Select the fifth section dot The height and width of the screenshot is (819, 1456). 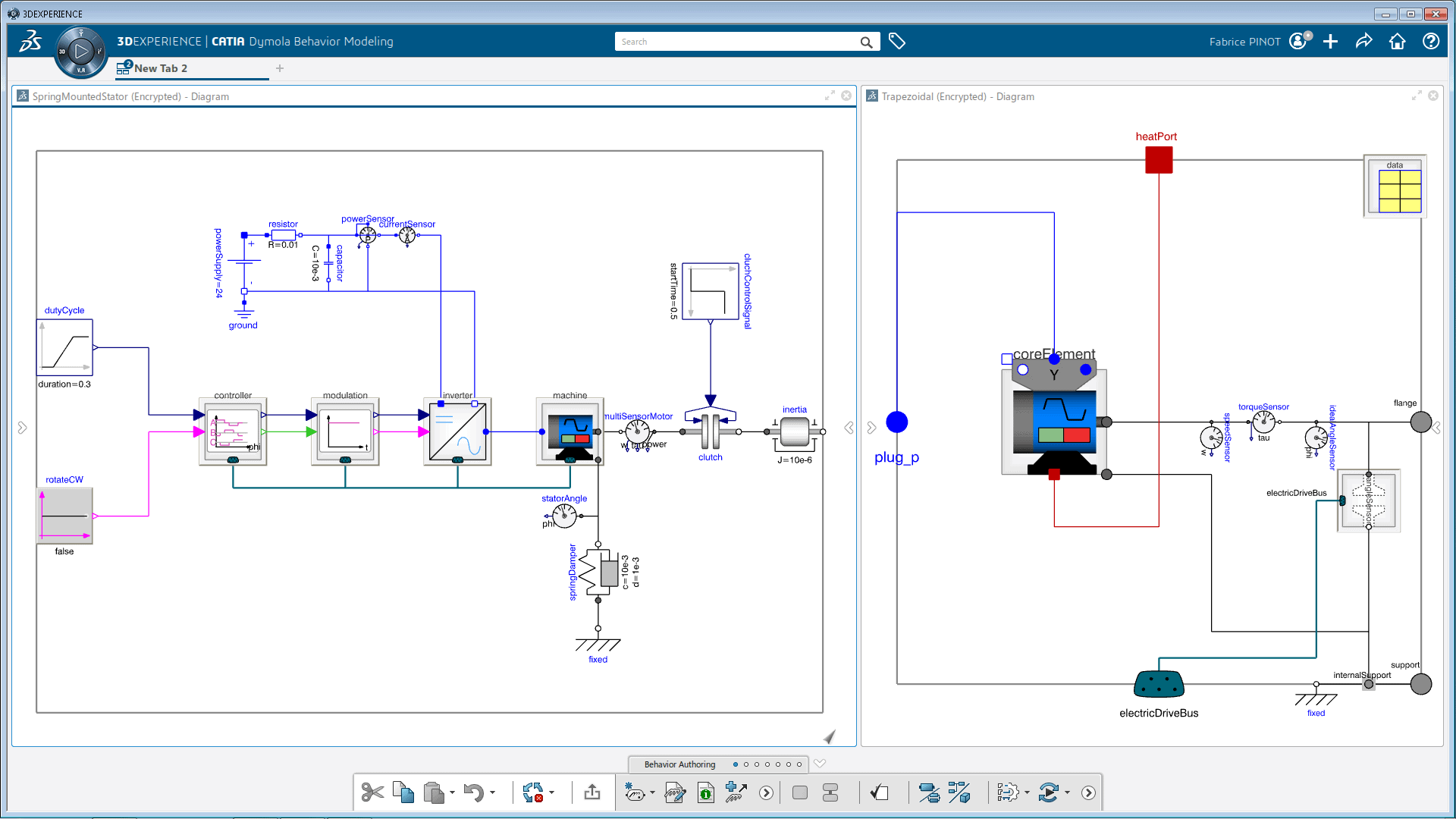click(778, 764)
